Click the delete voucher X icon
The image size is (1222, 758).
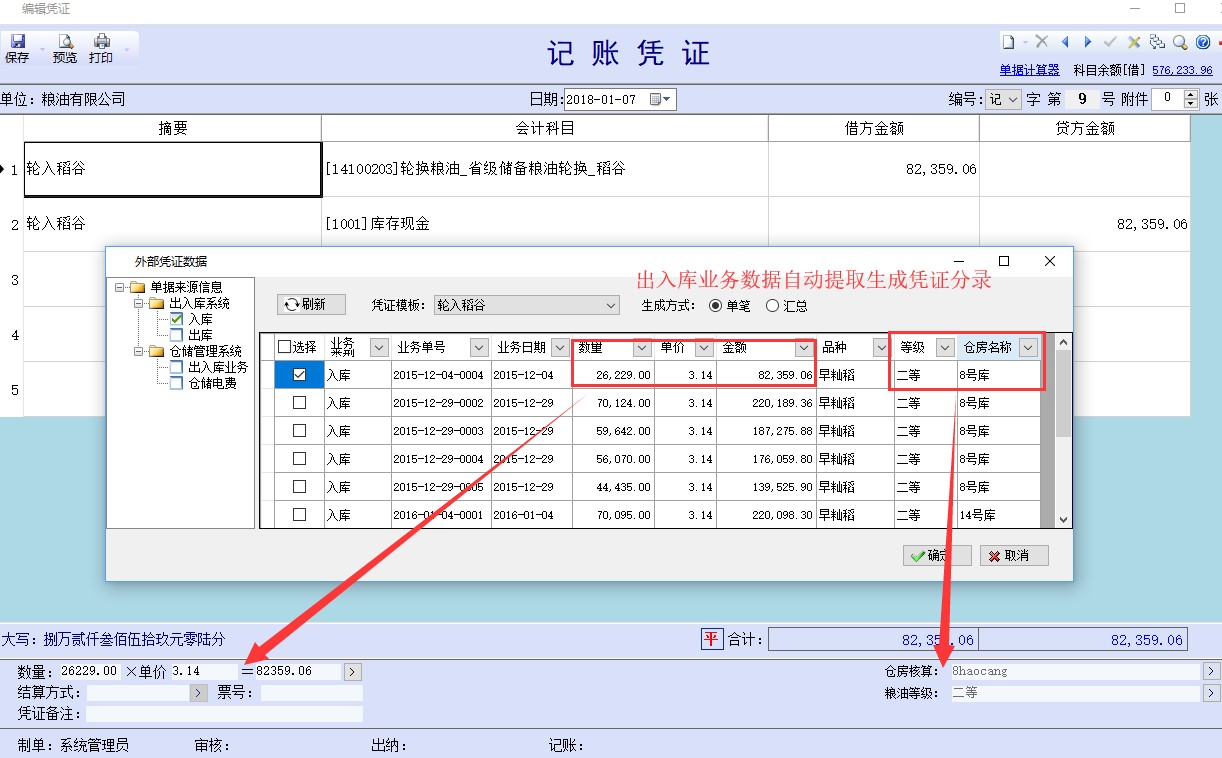pos(1042,42)
